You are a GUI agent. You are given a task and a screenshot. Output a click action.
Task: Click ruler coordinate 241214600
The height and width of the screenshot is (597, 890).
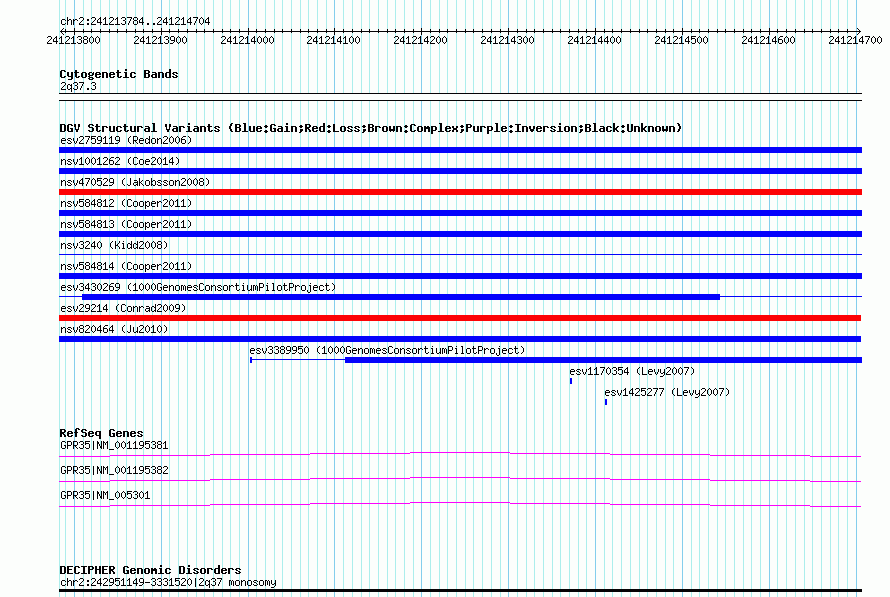point(768,40)
